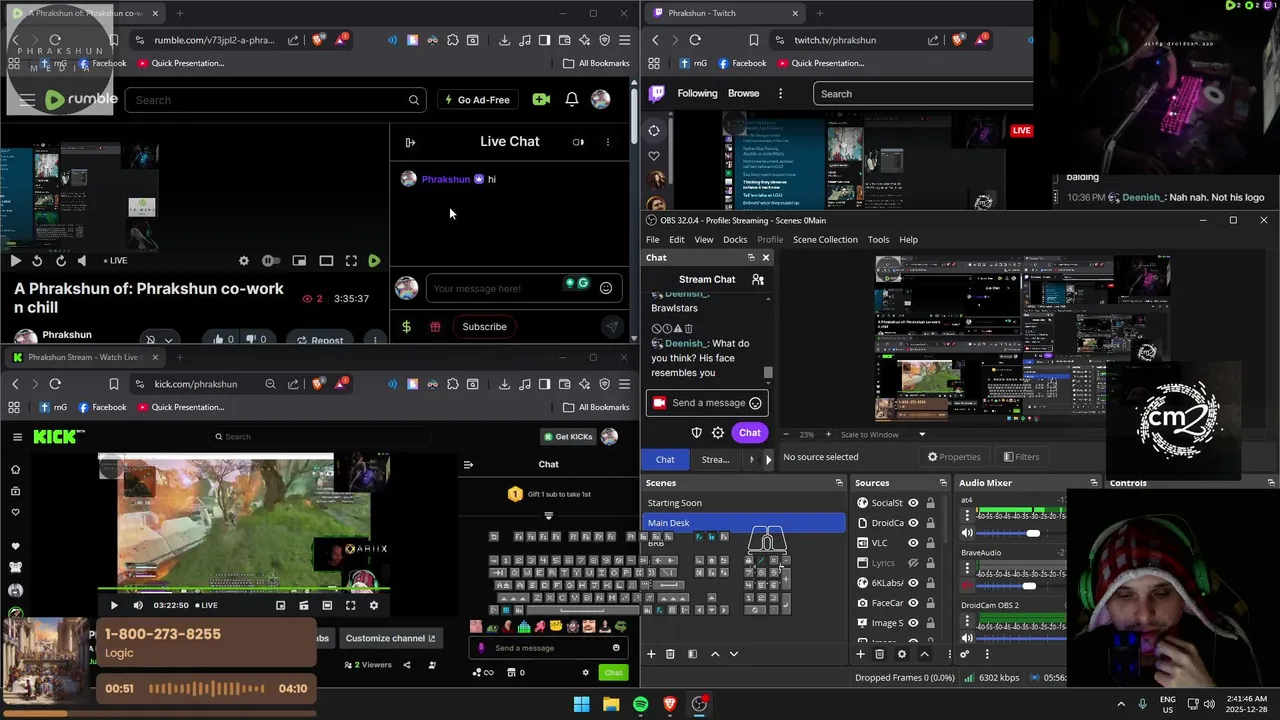Open OBS Tools menu
Viewport: 1280px width, 720px height.
878,240
